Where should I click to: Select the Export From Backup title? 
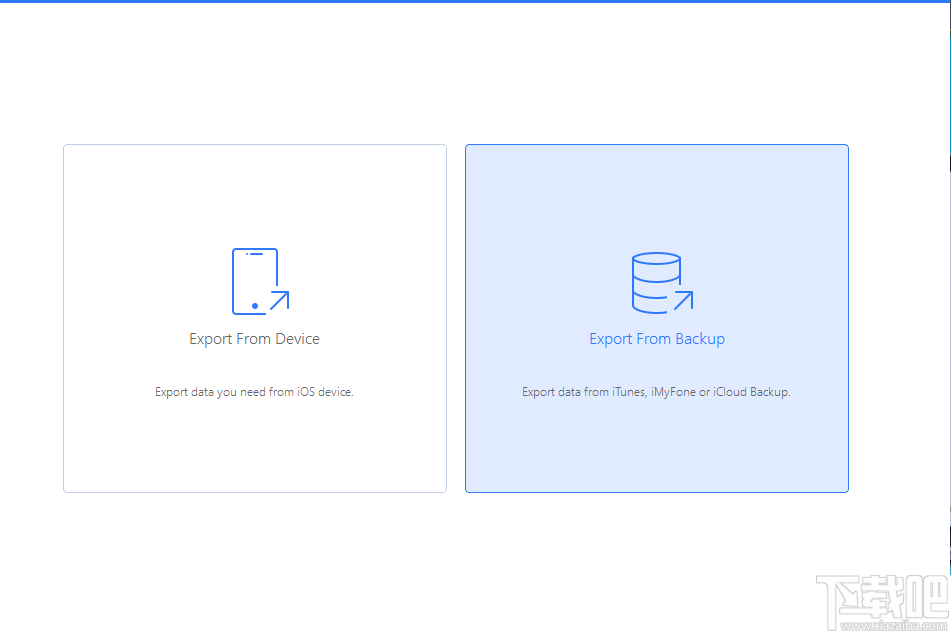tap(657, 339)
